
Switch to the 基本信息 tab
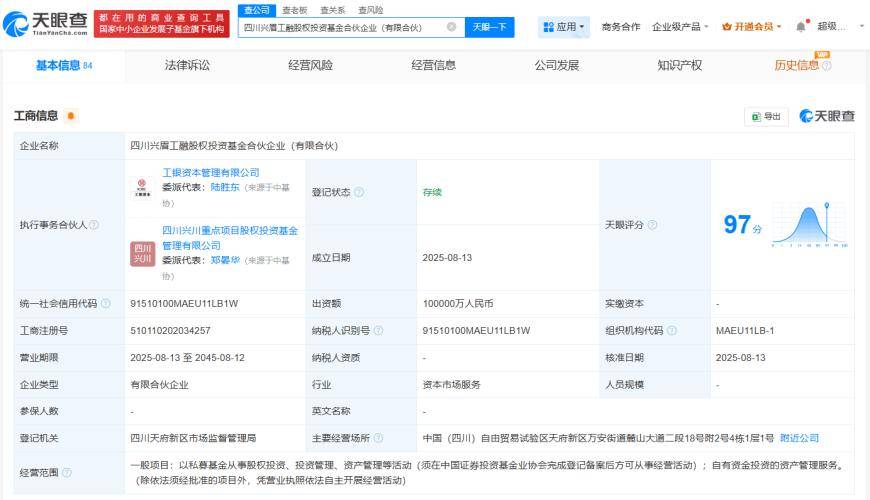click(64, 65)
